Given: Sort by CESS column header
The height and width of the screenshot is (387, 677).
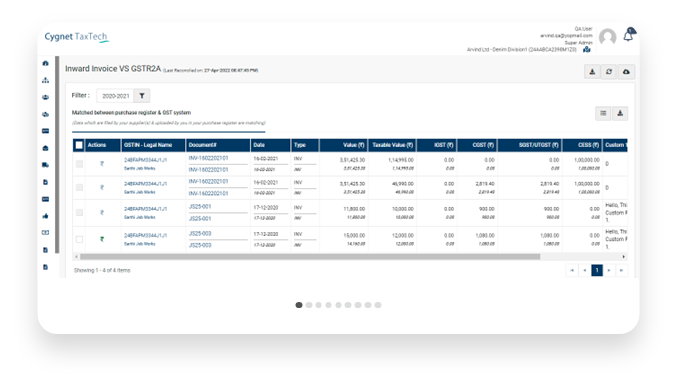Looking at the screenshot, I should pos(582,145).
